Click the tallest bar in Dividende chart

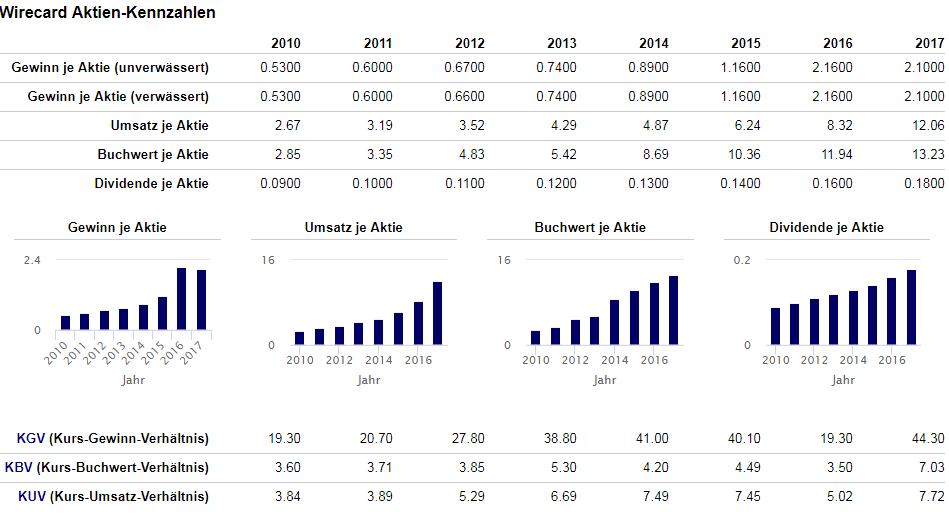click(x=911, y=307)
